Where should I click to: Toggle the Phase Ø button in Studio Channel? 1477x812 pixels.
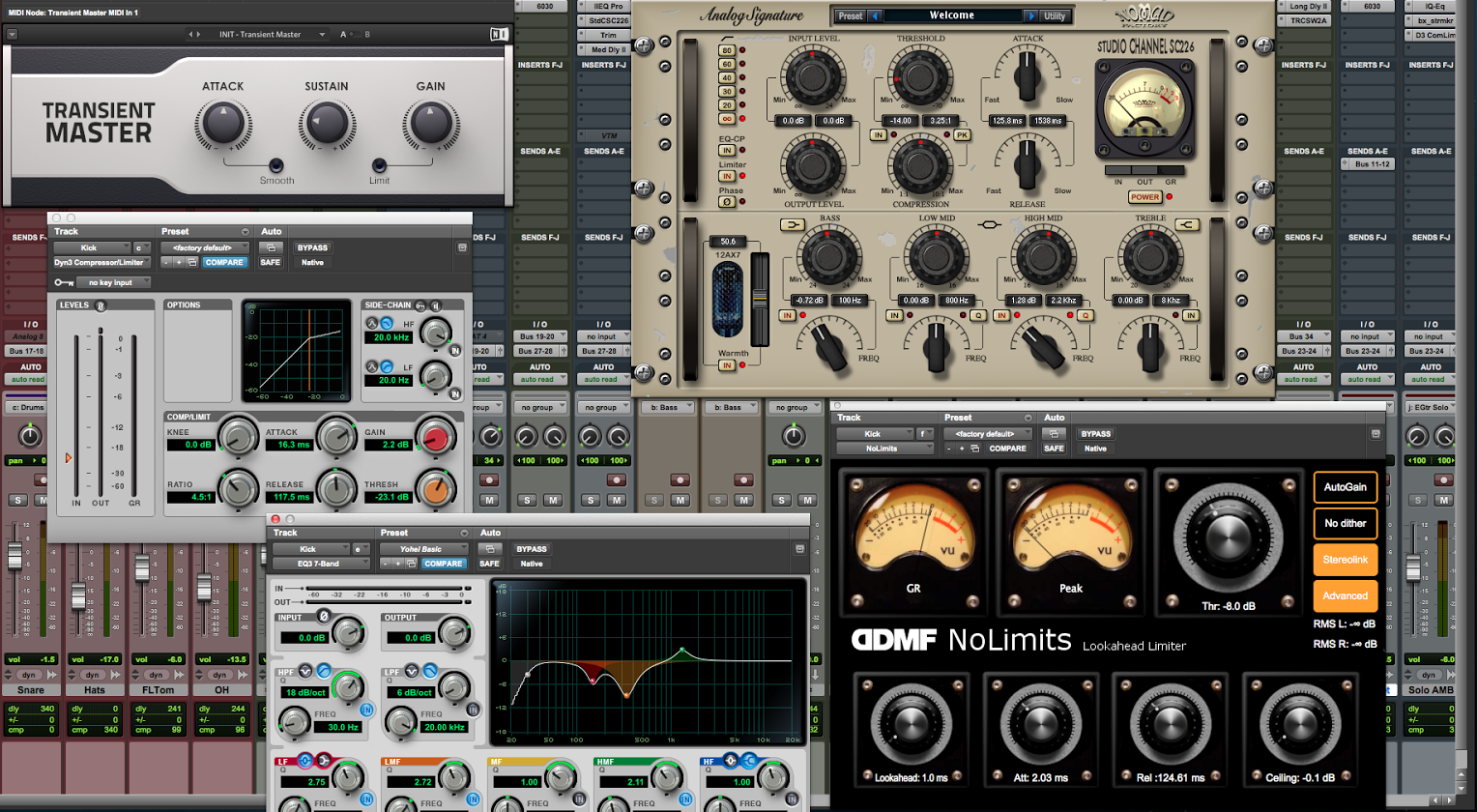pyautogui.click(x=726, y=202)
